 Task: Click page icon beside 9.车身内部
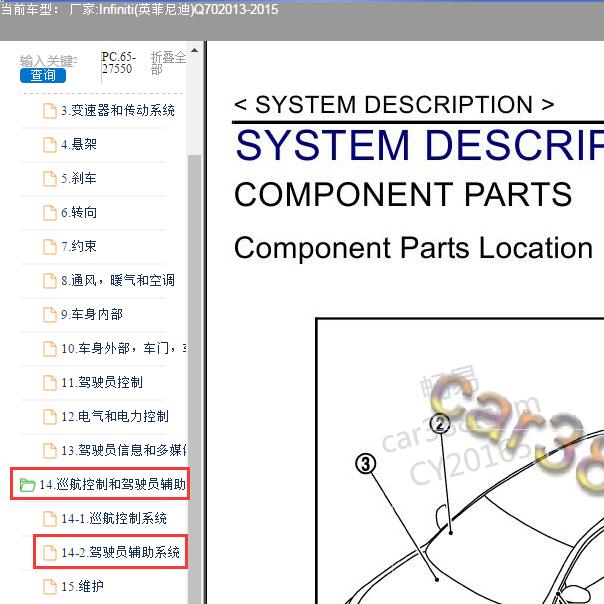tap(50, 314)
